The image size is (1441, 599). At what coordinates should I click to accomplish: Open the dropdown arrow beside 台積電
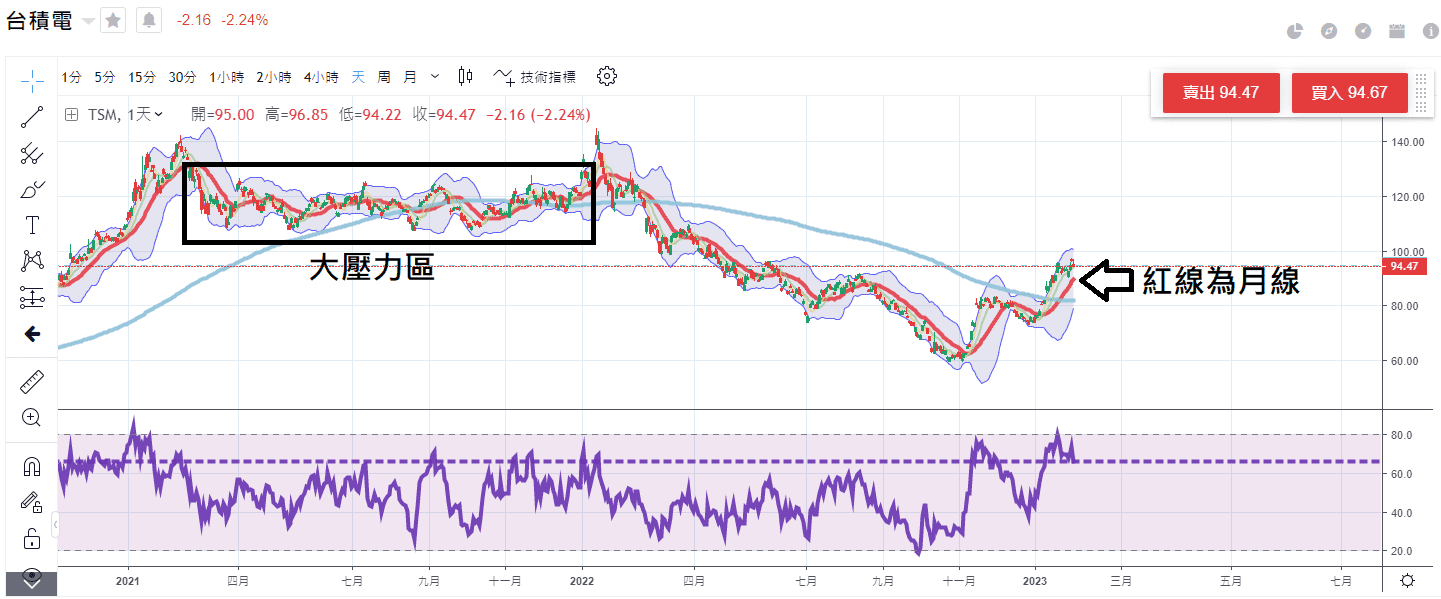point(88,21)
